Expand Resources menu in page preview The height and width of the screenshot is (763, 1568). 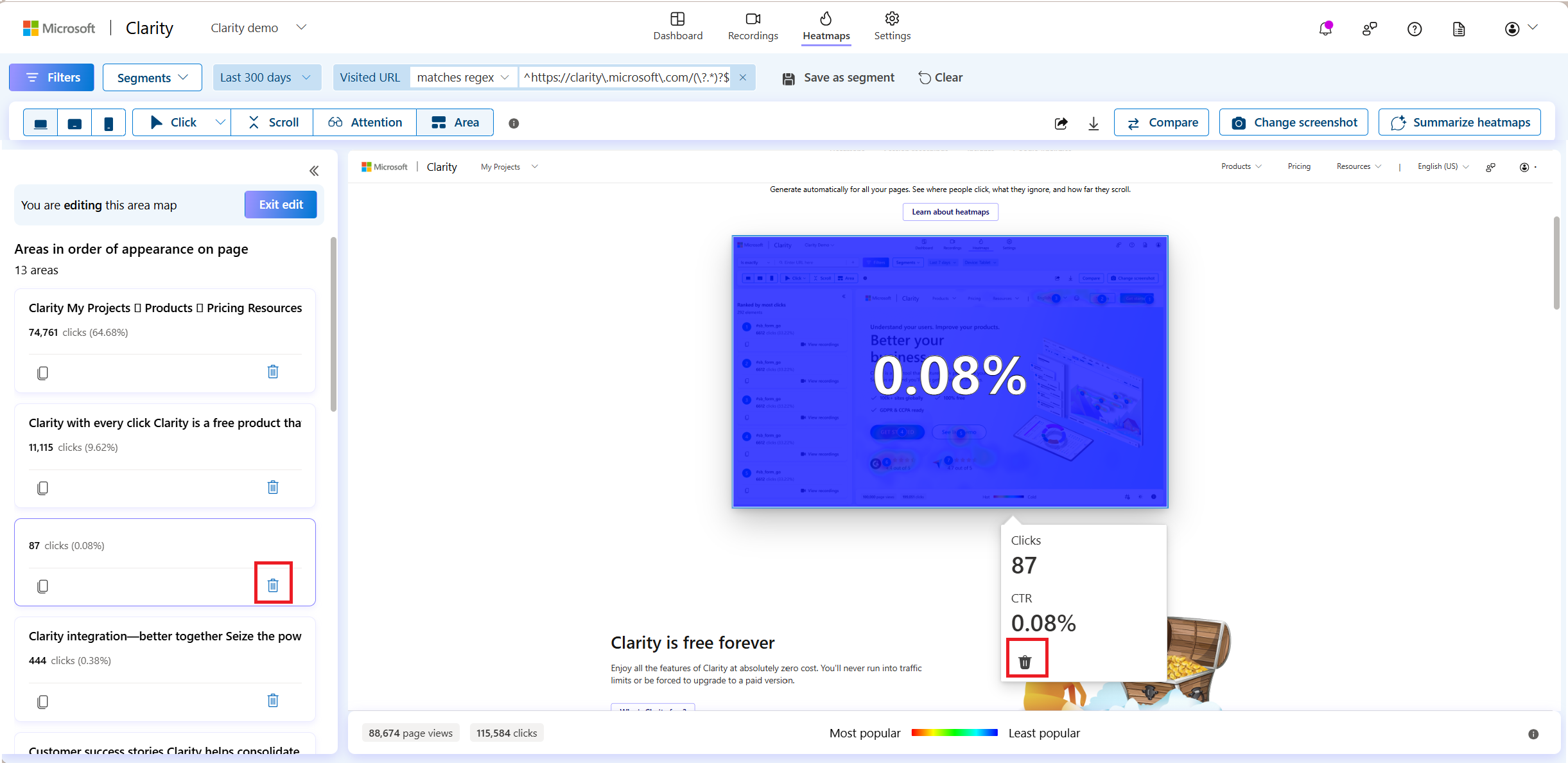[1359, 166]
